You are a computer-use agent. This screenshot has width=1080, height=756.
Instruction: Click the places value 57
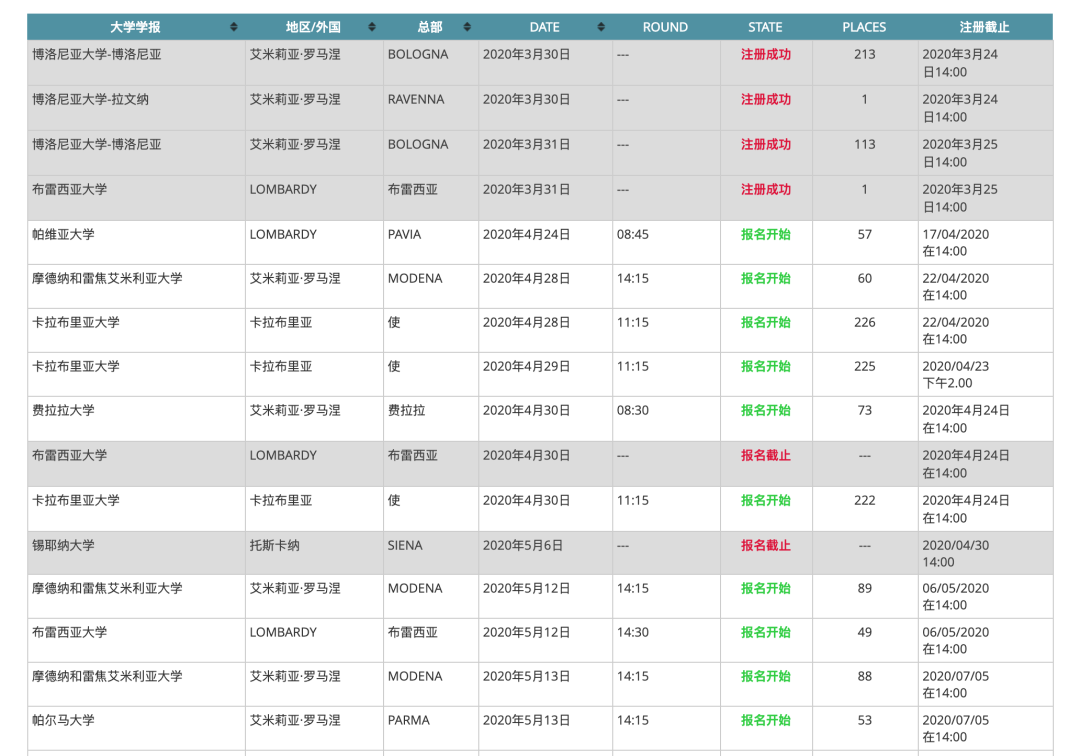pyautogui.click(x=864, y=234)
